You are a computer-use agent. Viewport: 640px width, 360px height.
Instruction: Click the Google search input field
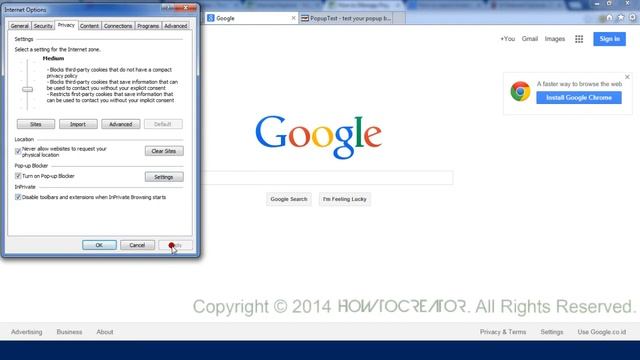click(327, 178)
